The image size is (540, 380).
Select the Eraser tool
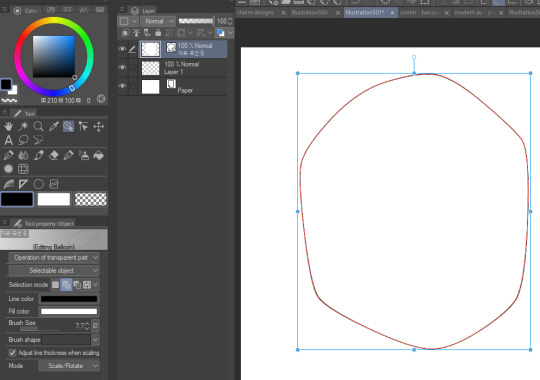click(53, 155)
